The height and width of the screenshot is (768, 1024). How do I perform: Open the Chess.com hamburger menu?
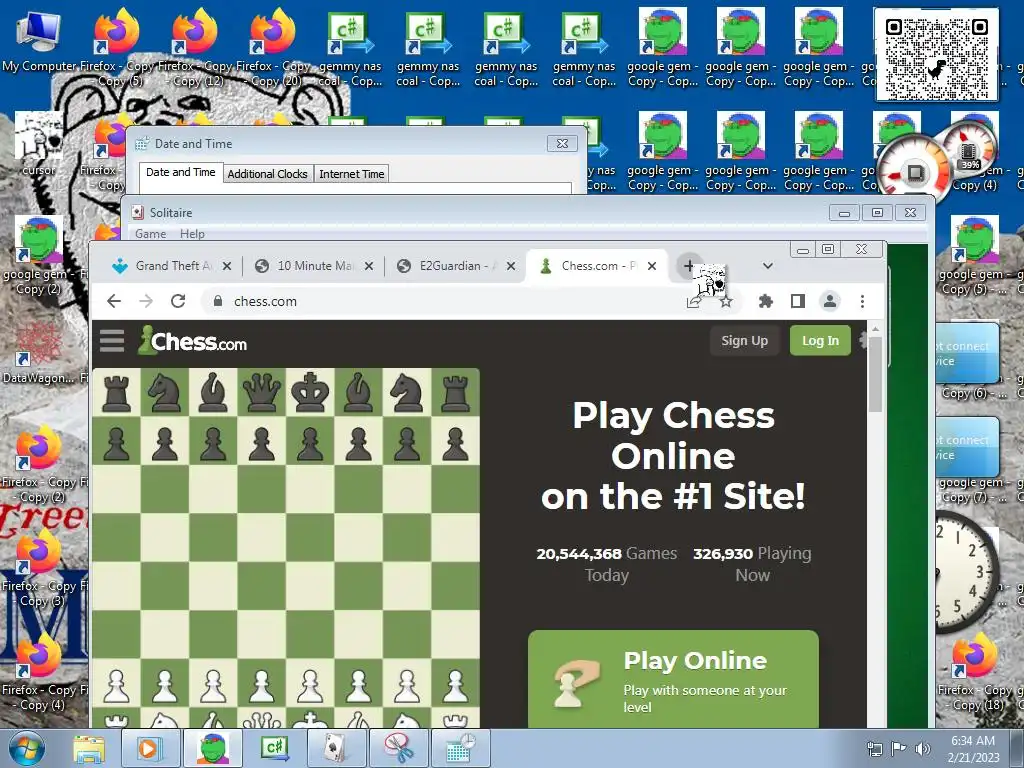(112, 340)
